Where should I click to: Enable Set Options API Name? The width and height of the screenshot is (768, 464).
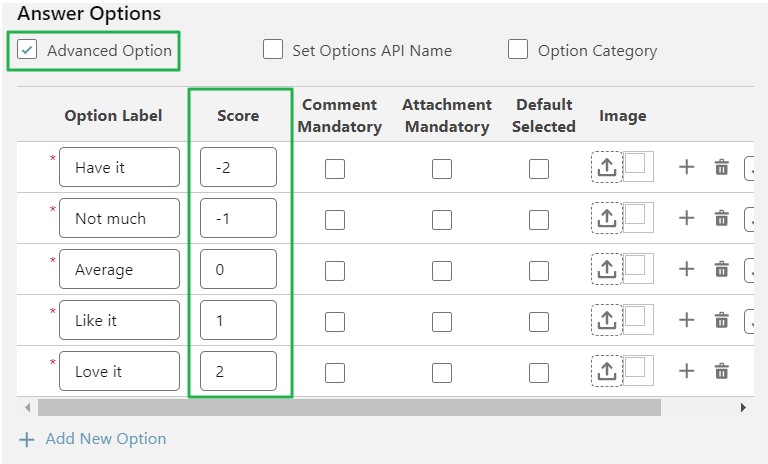273,49
